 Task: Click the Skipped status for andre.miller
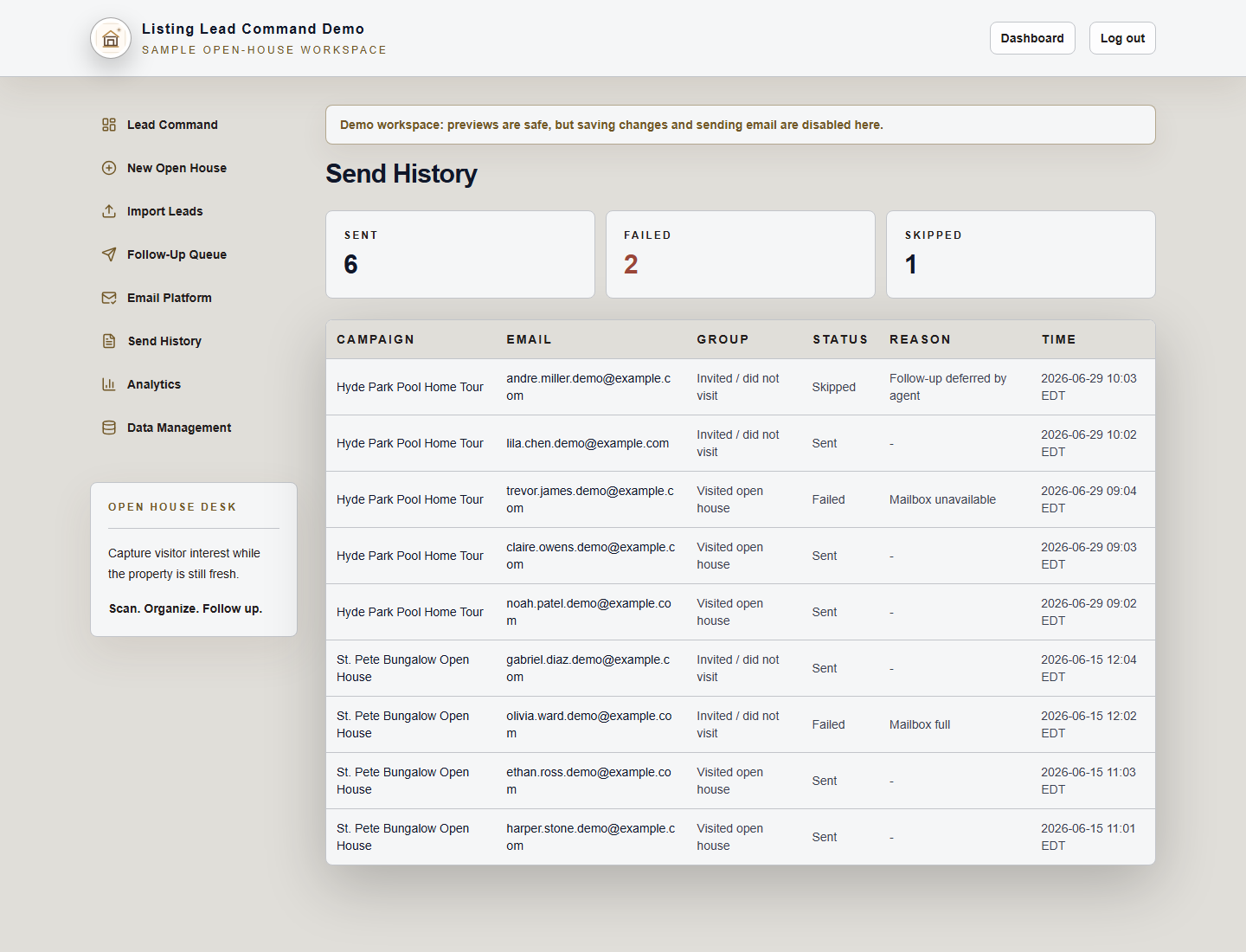pos(833,387)
